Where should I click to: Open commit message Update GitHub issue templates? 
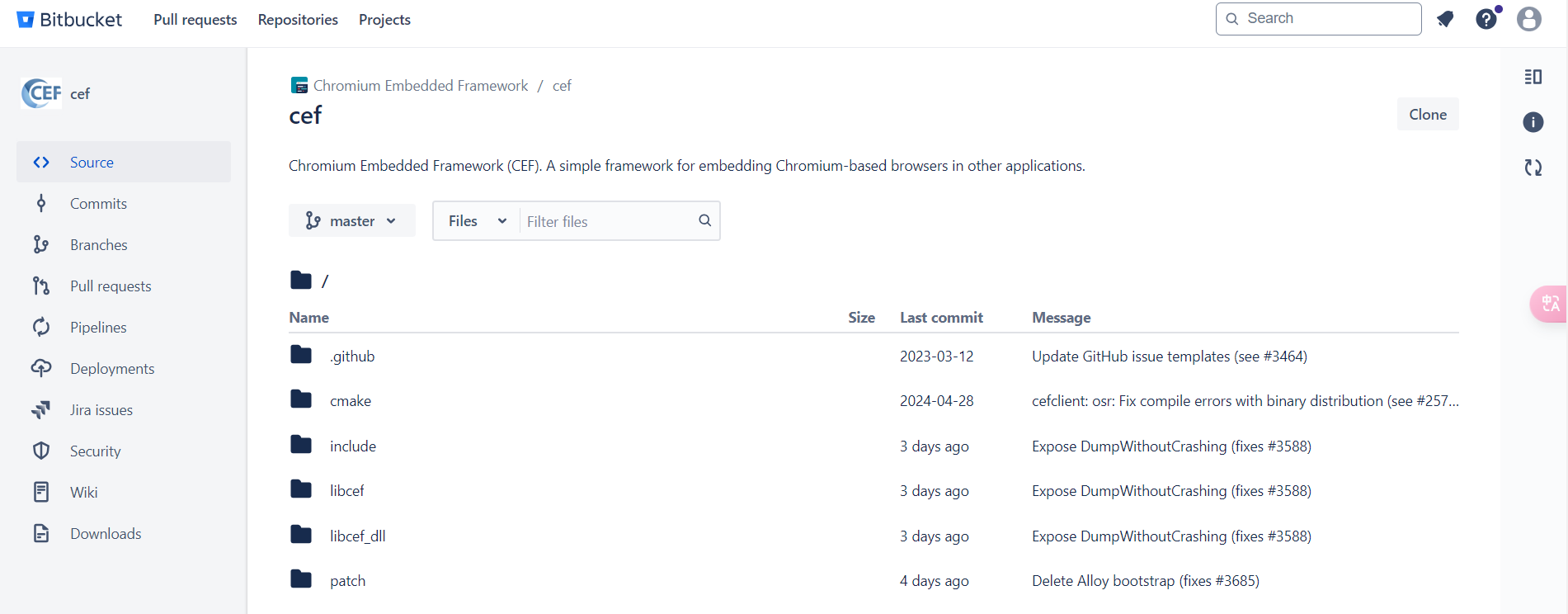pos(1170,357)
